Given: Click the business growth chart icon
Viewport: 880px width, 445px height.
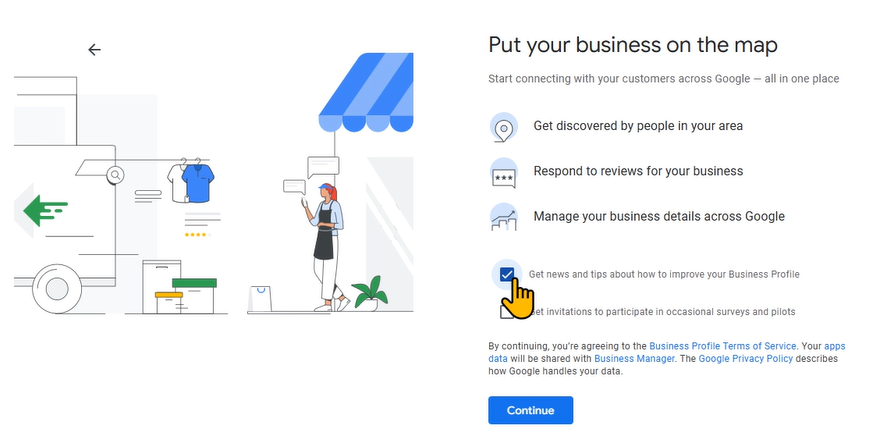Looking at the screenshot, I should tap(503, 218).
